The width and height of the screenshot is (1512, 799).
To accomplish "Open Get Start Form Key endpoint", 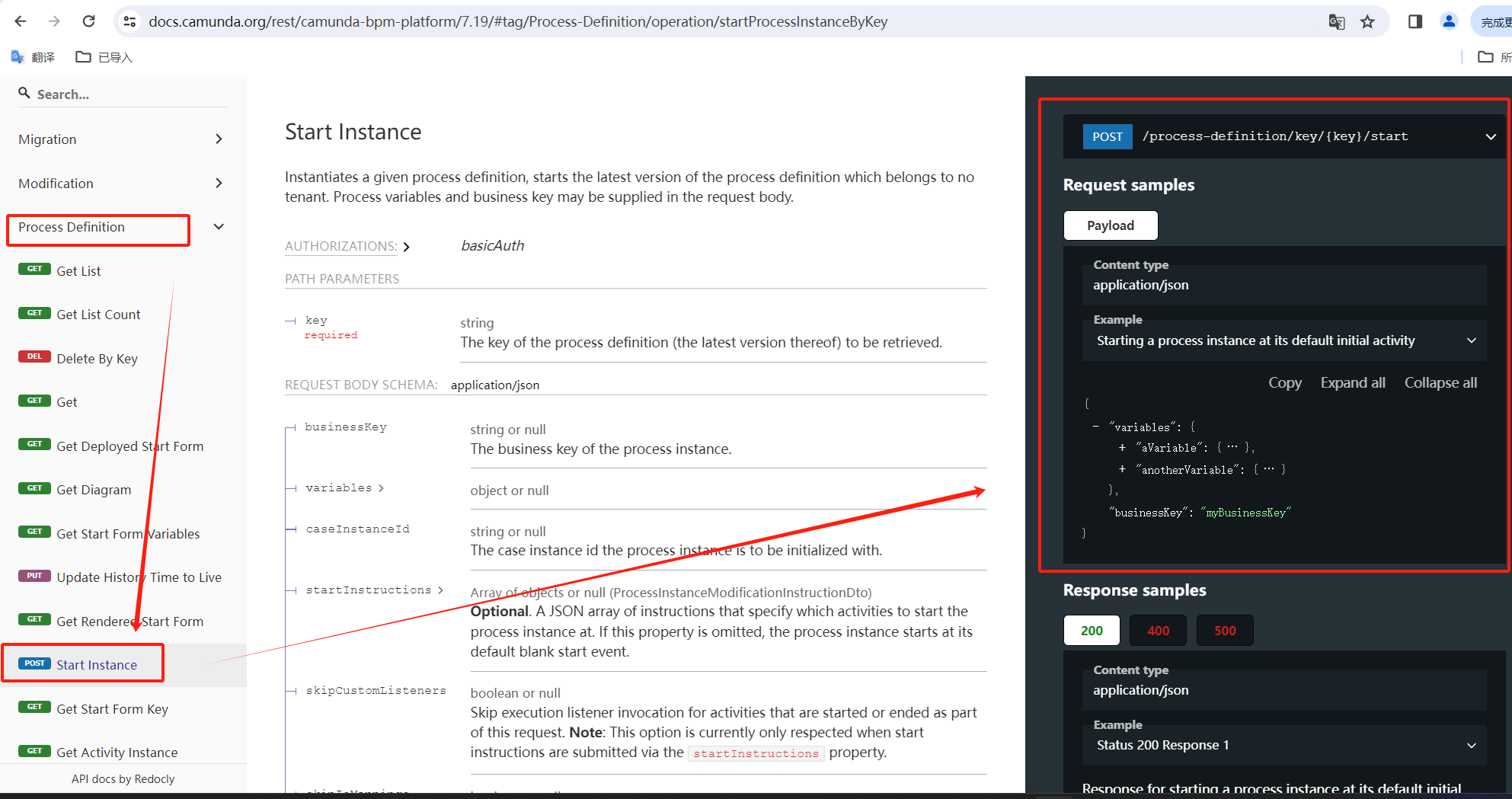I will [112, 709].
